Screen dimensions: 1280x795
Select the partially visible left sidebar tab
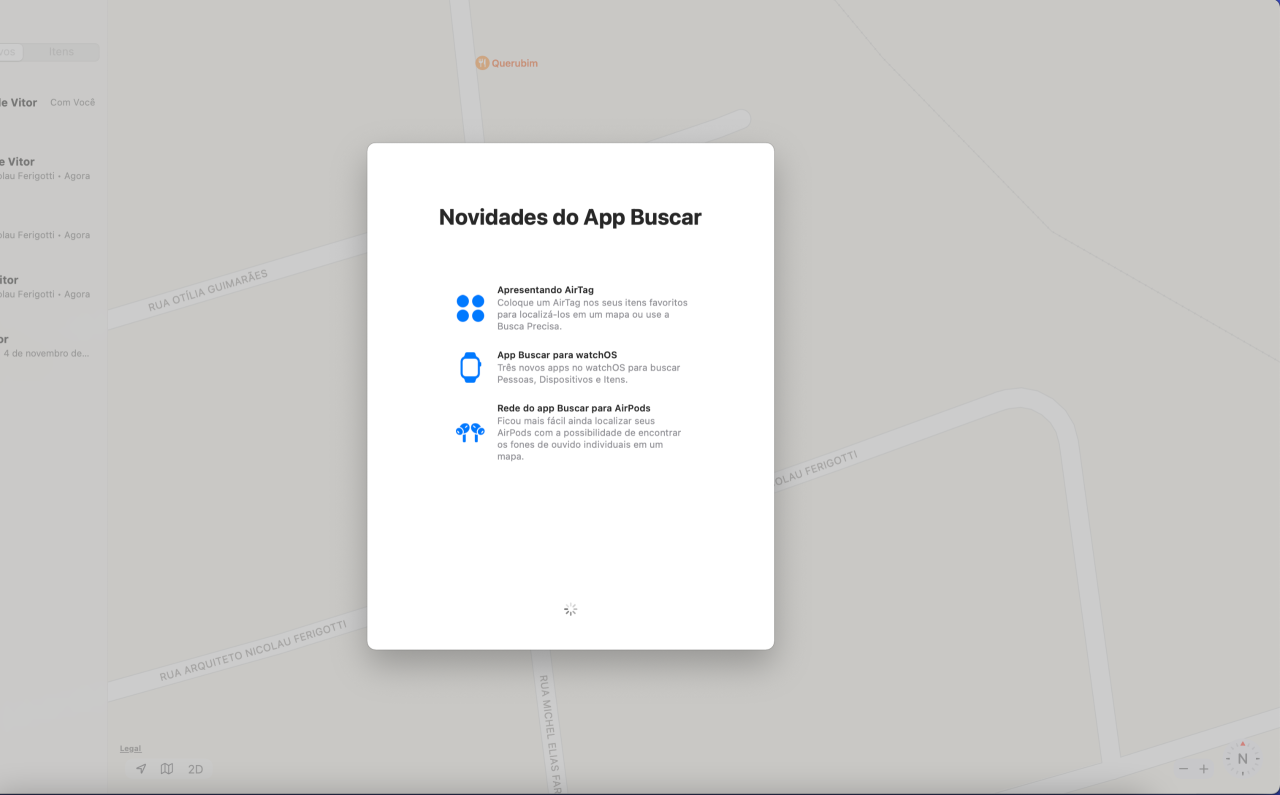[x=10, y=52]
